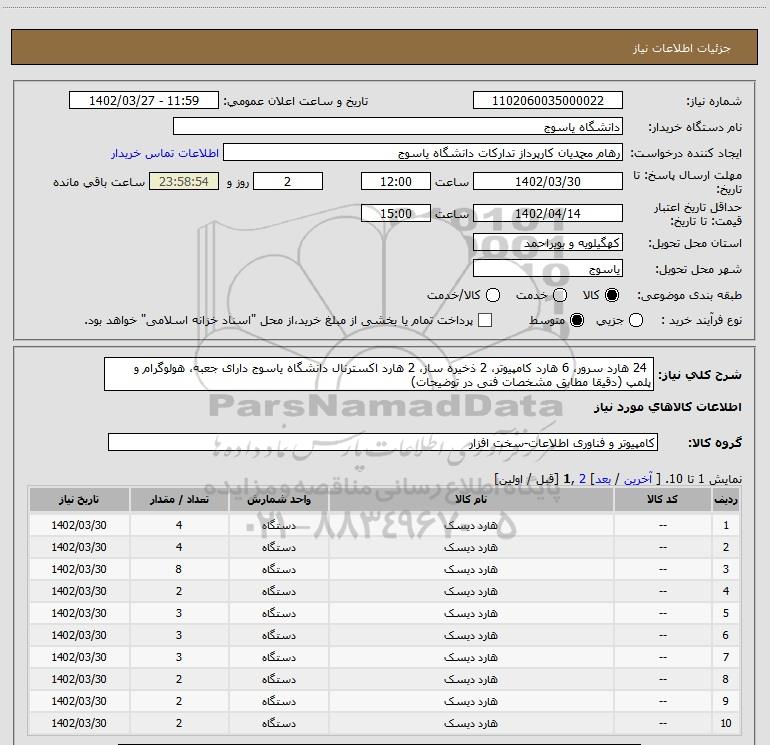This screenshot has width=770, height=745.
Task: Choose the متوسط purchase type radio
Action: [x=577, y=320]
